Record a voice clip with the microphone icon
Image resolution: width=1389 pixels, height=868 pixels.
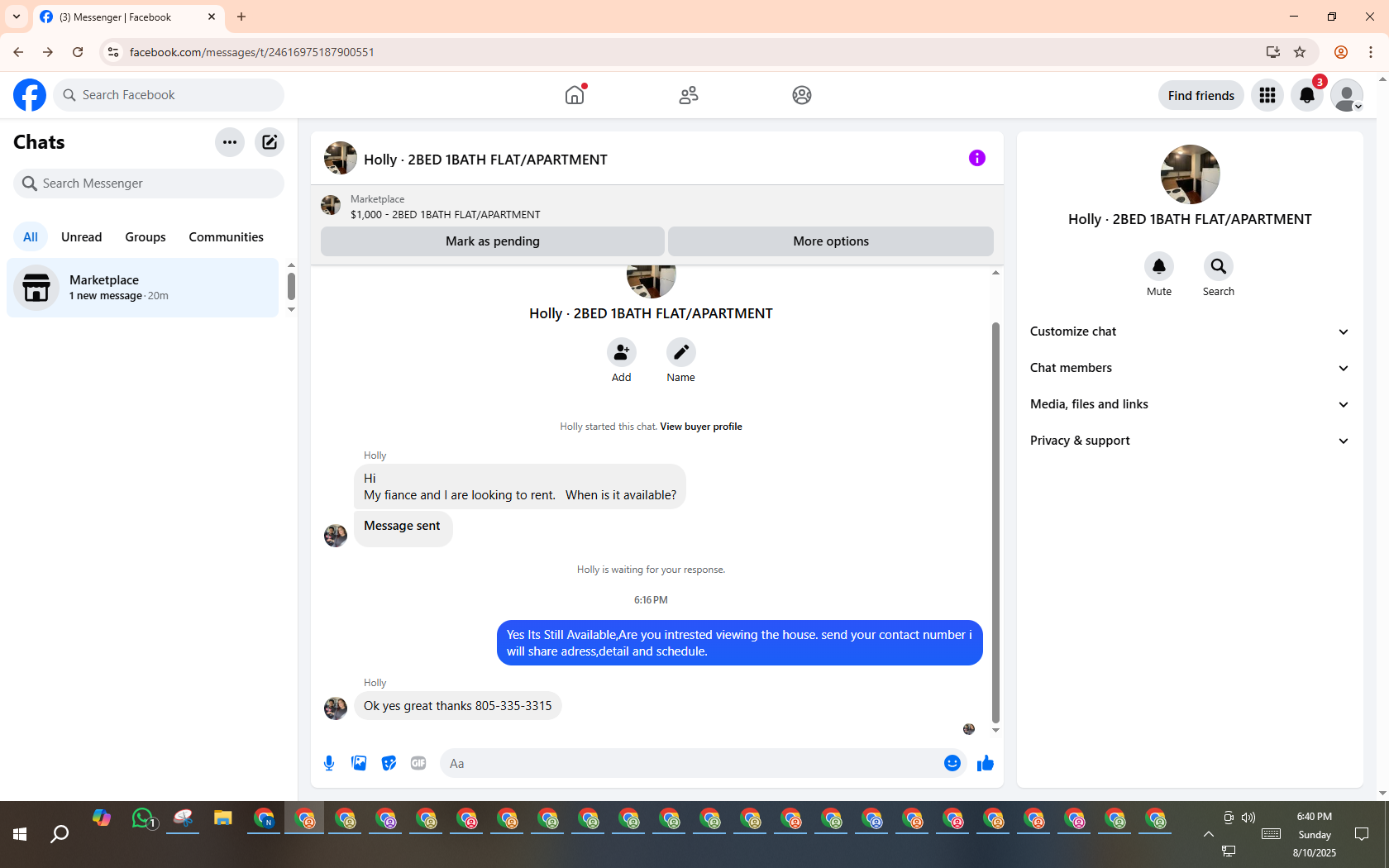[x=329, y=763]
